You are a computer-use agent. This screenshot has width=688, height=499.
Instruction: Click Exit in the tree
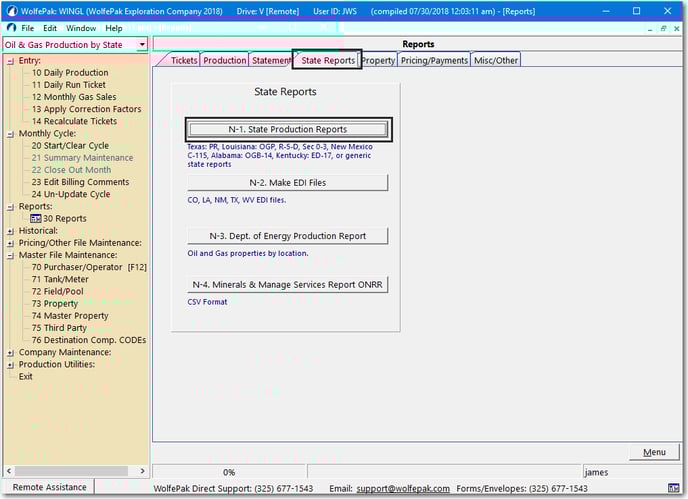pos(25,377)
